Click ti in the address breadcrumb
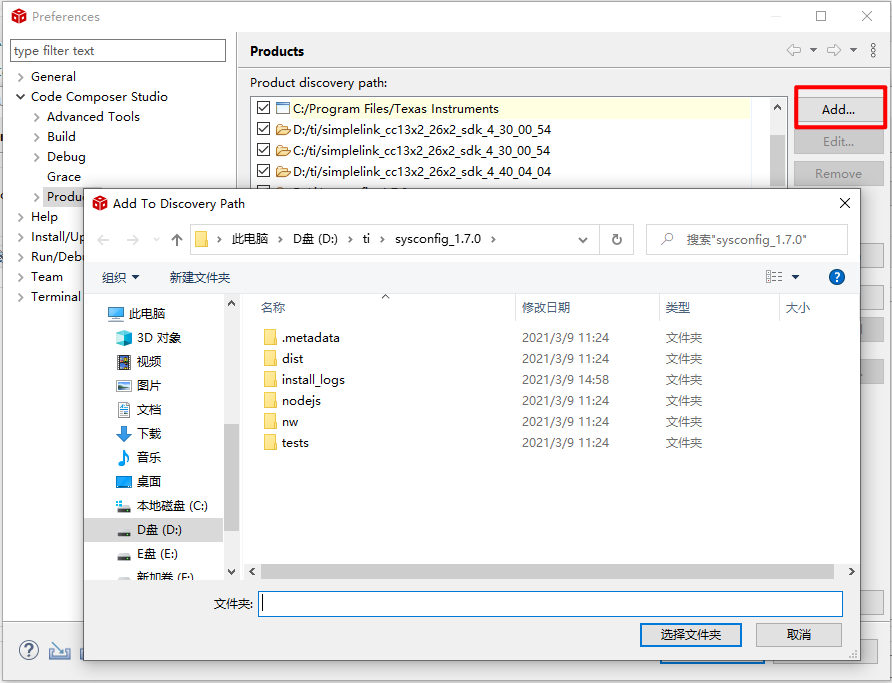Viewport: 892px width, 683px height. click(x=366, y=239)
